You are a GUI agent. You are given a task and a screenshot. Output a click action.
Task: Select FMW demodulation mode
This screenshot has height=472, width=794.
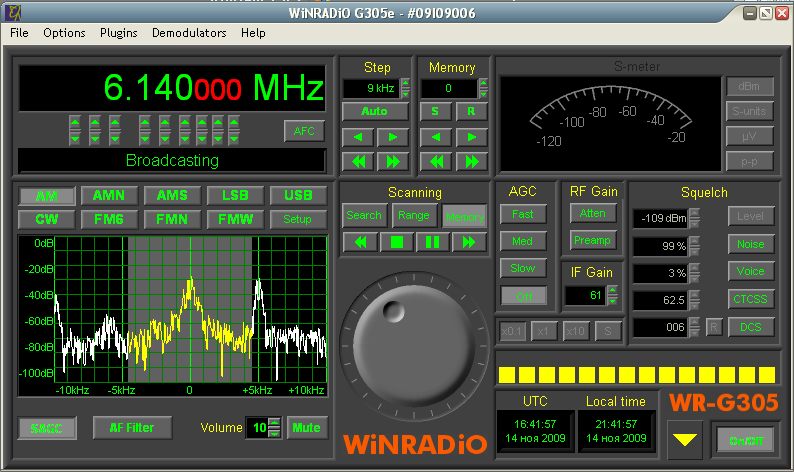tap(235, 219)
